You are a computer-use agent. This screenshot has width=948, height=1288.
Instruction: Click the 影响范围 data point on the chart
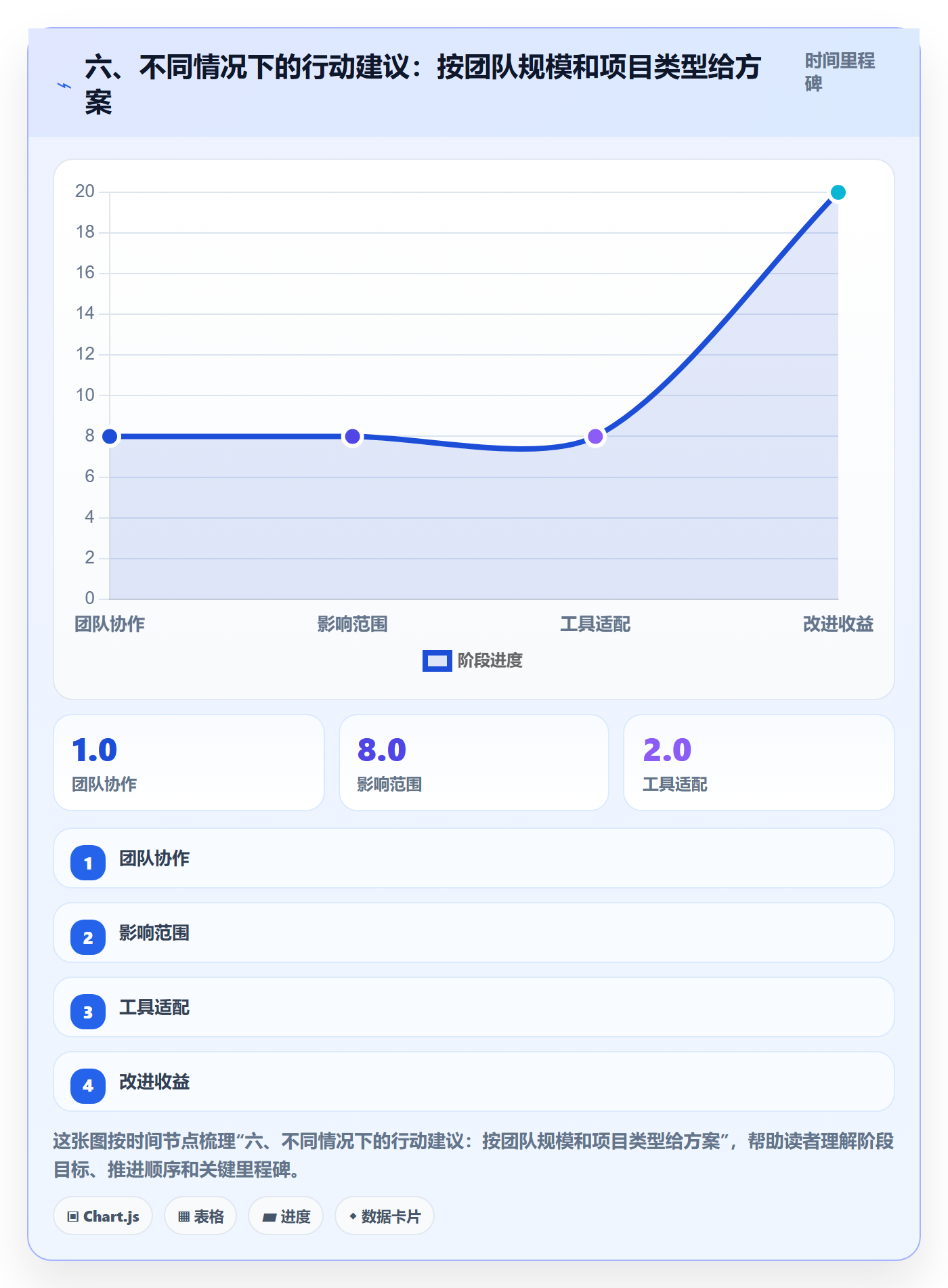click(x=352, y=437)
